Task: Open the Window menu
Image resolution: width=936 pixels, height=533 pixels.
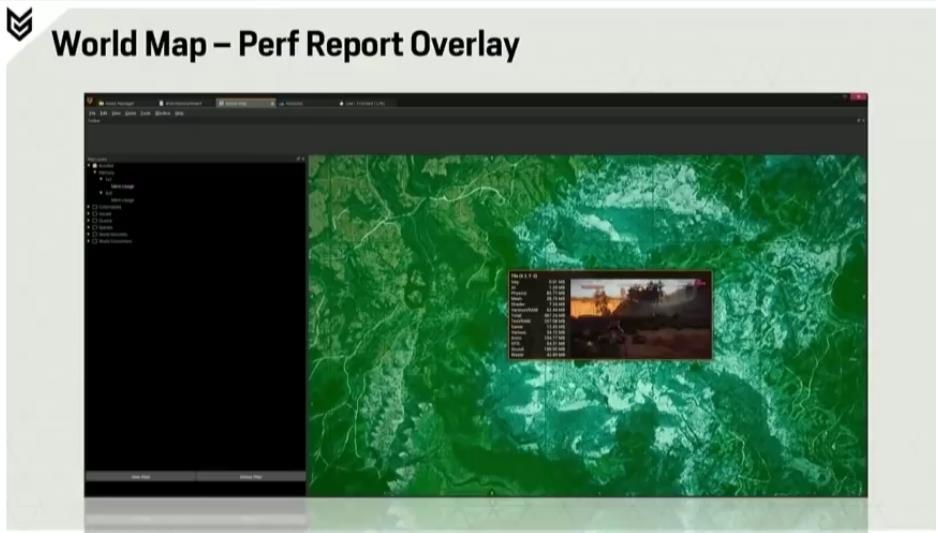Action: tap(162, 113)
